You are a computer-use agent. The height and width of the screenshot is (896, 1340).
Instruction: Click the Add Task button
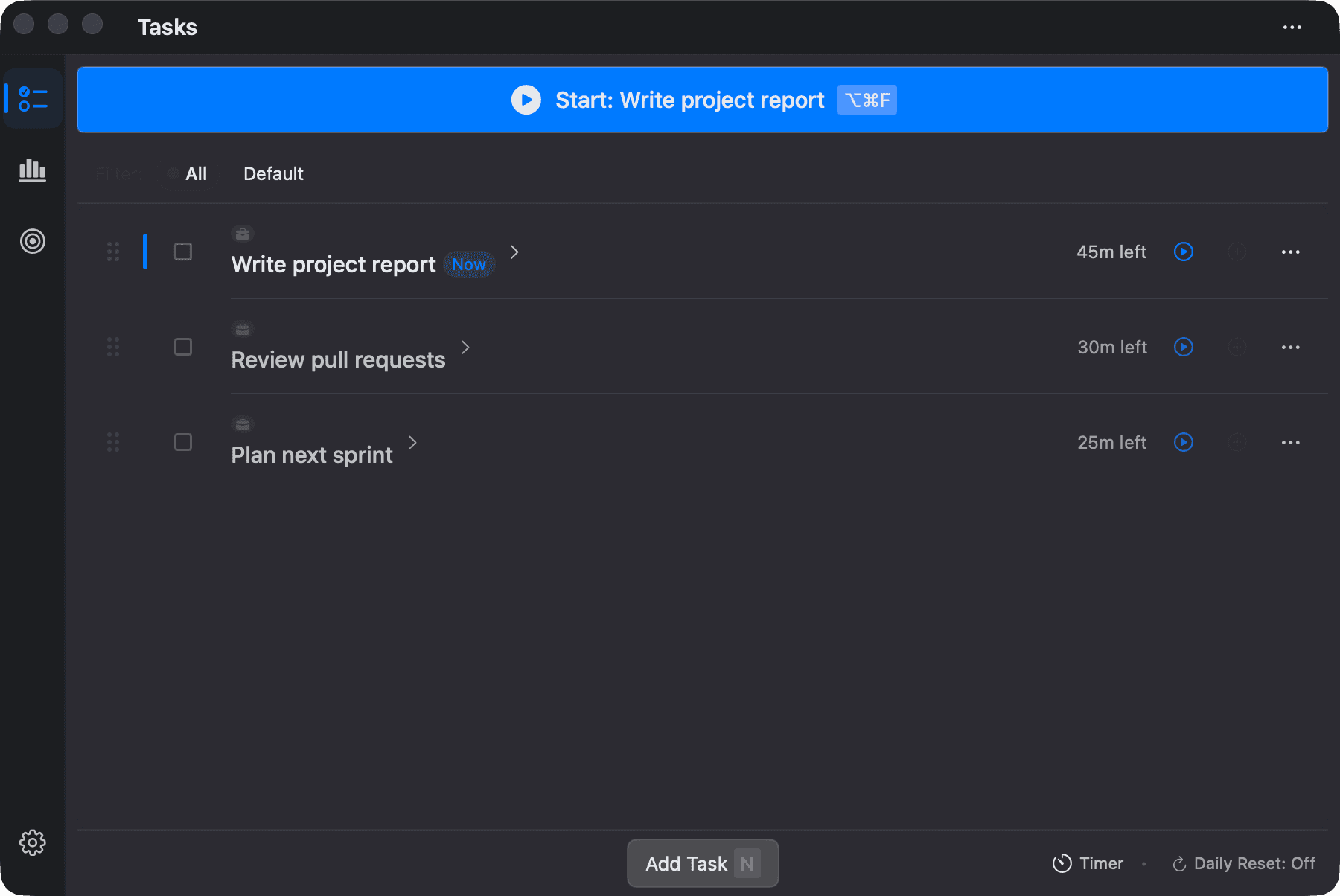(703, 863)
